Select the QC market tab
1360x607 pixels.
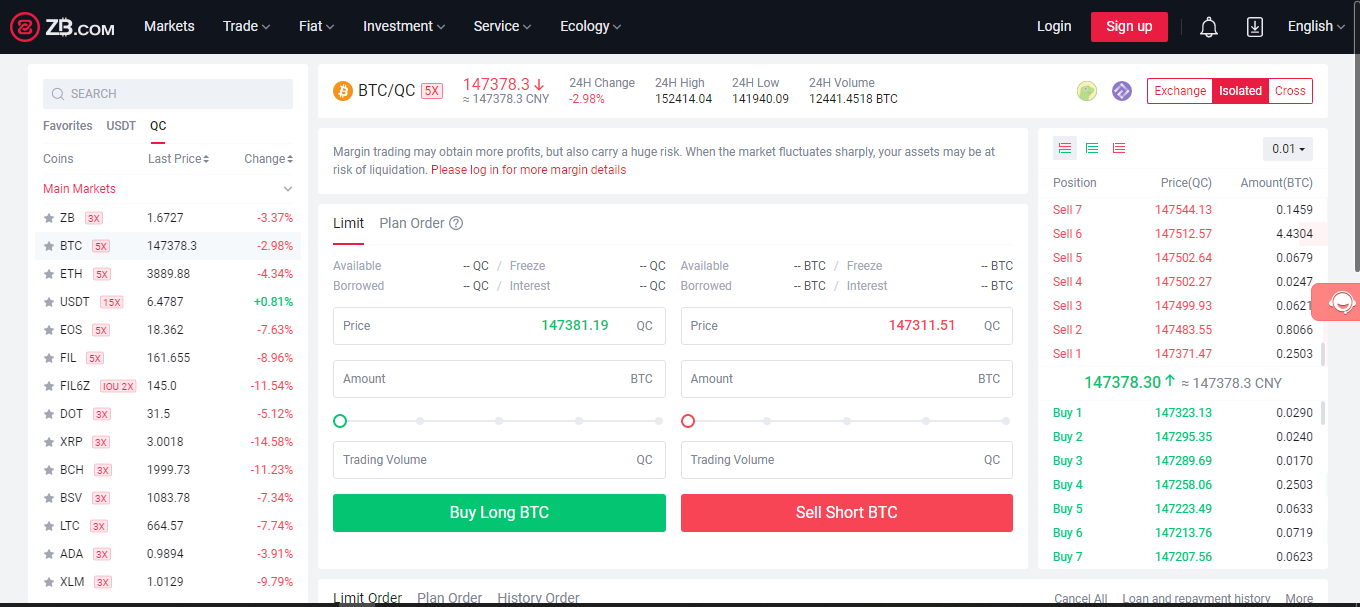click(158, 126)
